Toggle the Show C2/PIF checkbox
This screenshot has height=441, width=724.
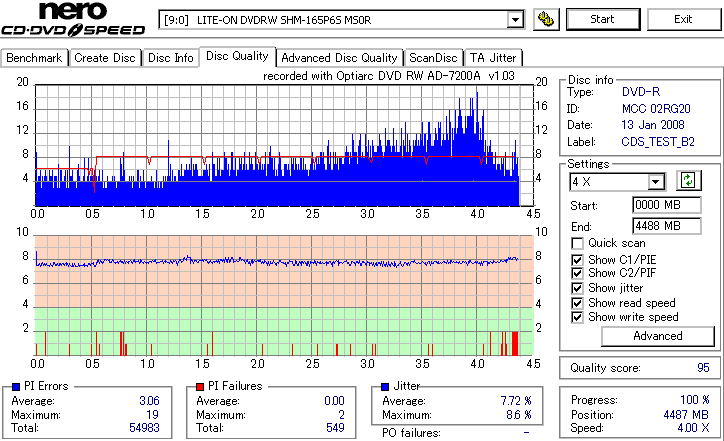(x=577, y=273)
